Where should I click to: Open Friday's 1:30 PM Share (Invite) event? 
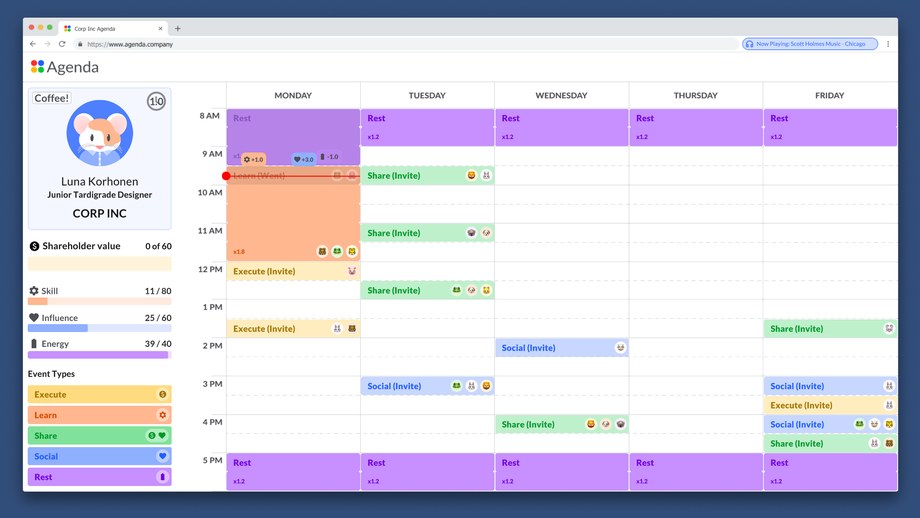pos(830,329)
